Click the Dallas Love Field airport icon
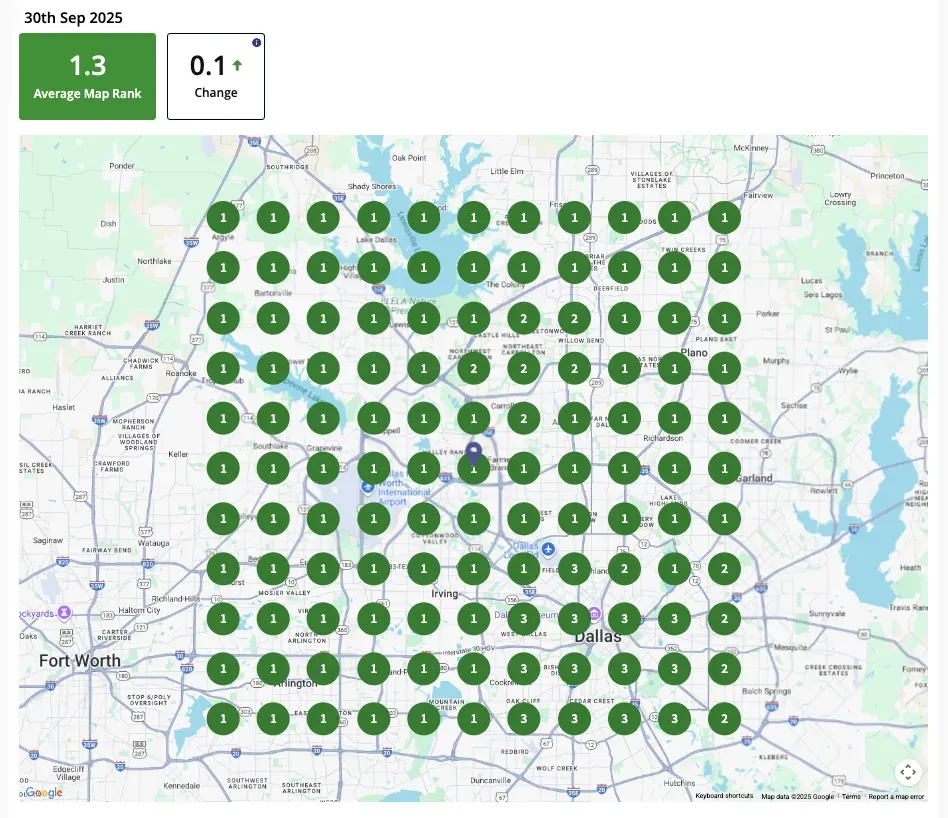This screenshot has width=948, height=818. tap(548, 549)
